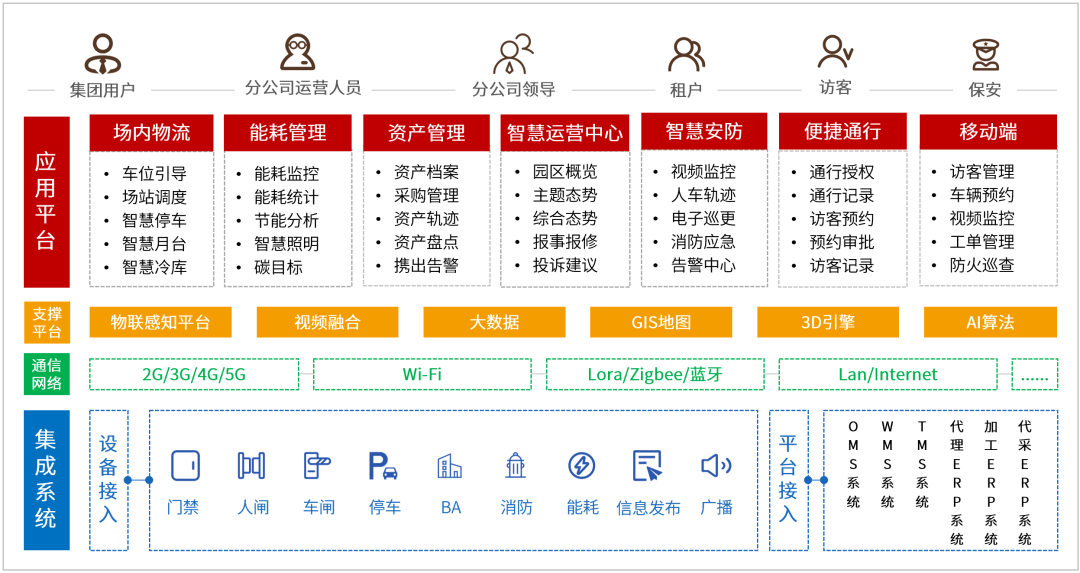This screenshot has height=573, width=1080.
Task: Select the Wi-Fi network box
Action: click(x=422, y=375)
